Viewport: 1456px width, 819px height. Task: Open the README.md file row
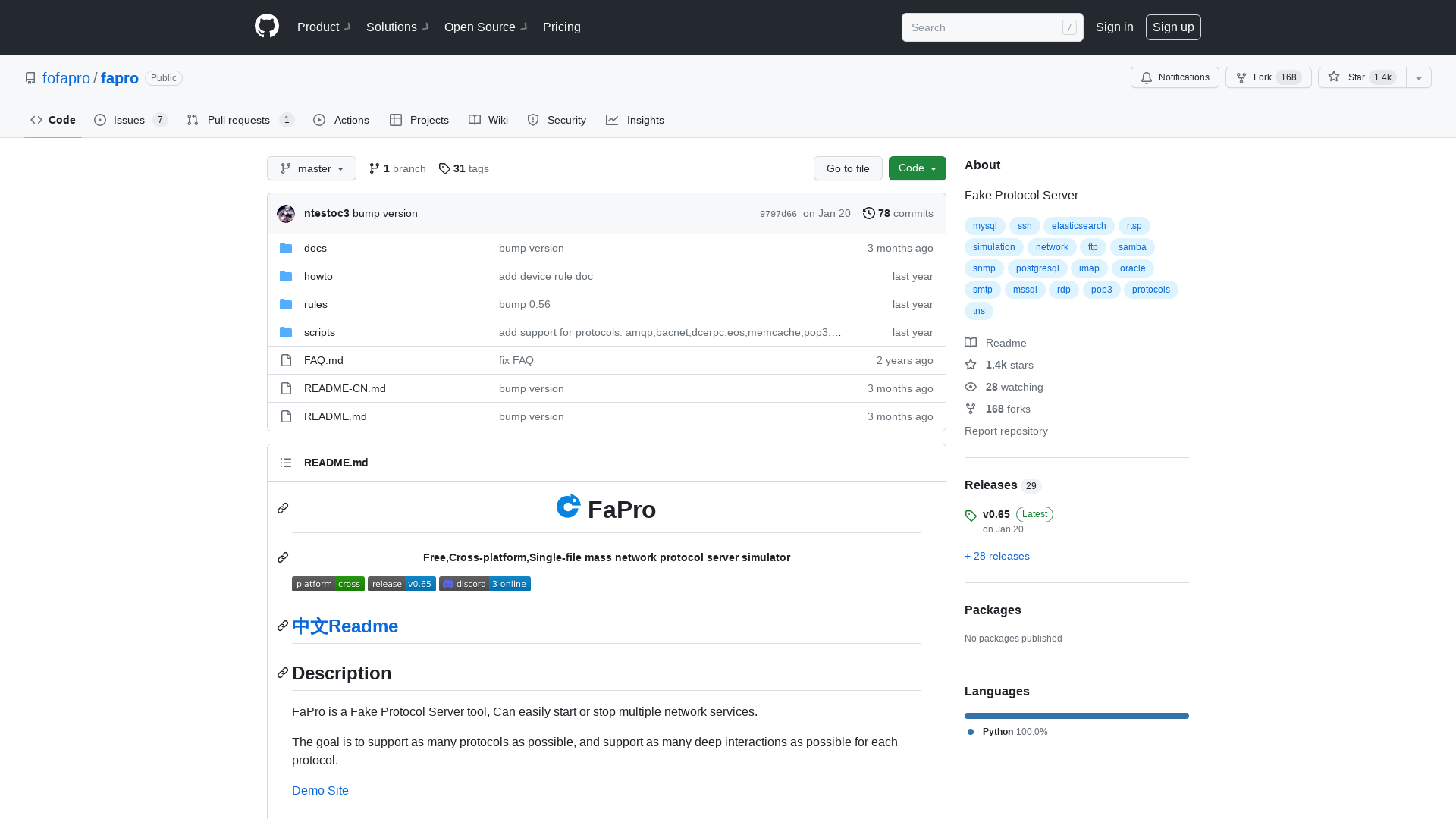[607, 416]
